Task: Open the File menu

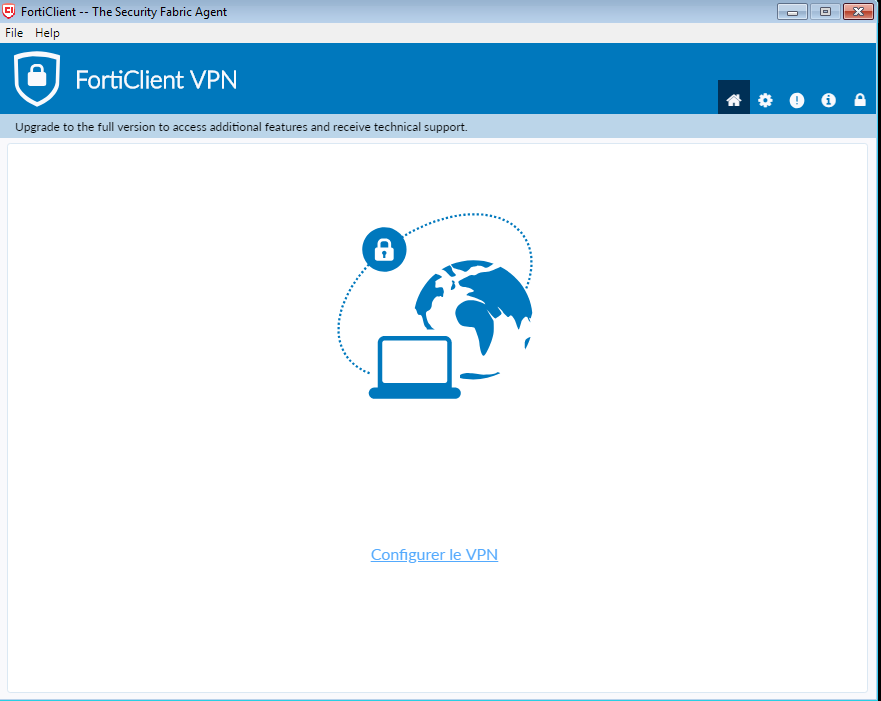Action: [14, 33]
